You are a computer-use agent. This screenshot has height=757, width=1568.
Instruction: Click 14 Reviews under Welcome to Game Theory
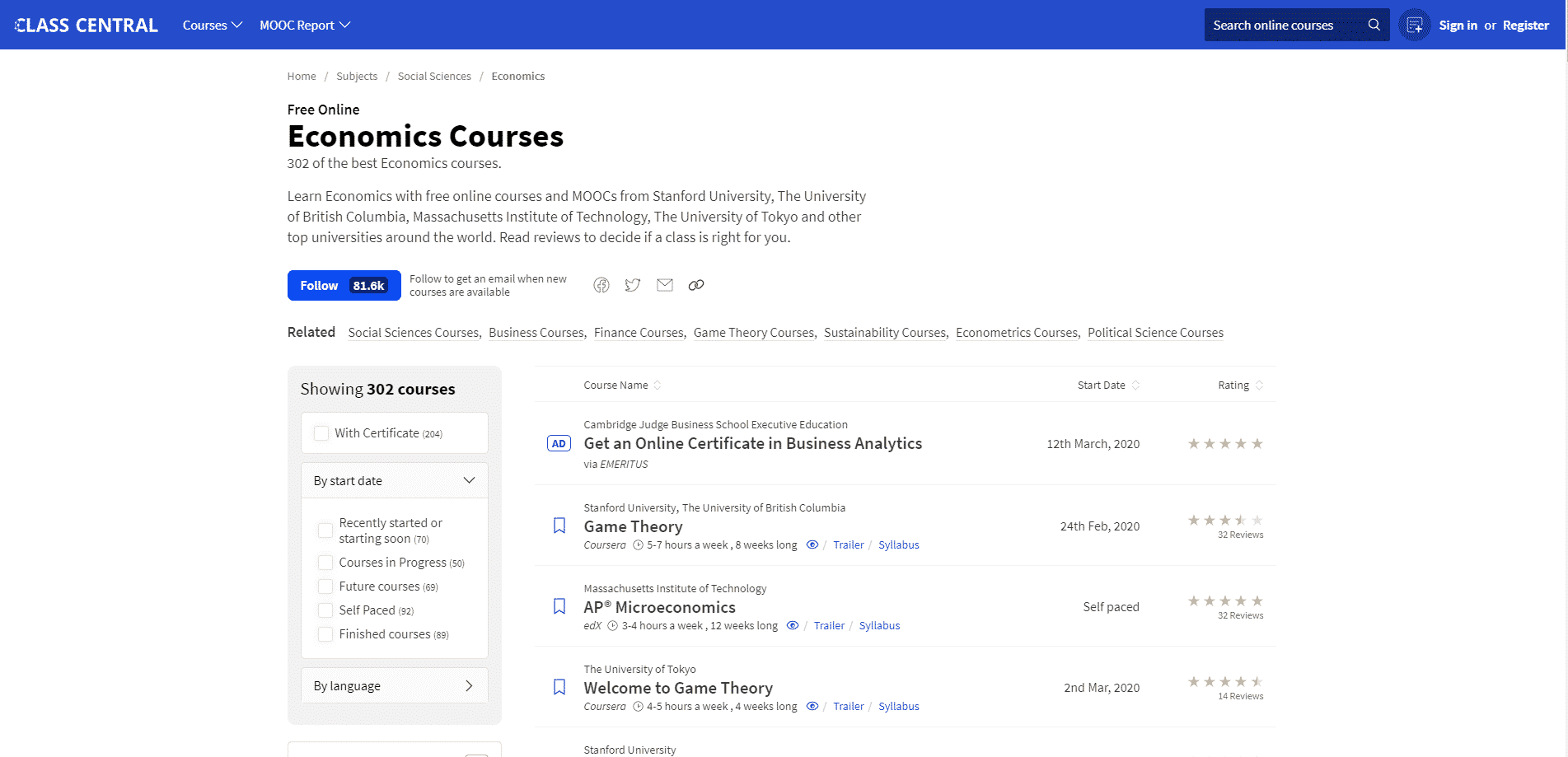(1240, 696)
